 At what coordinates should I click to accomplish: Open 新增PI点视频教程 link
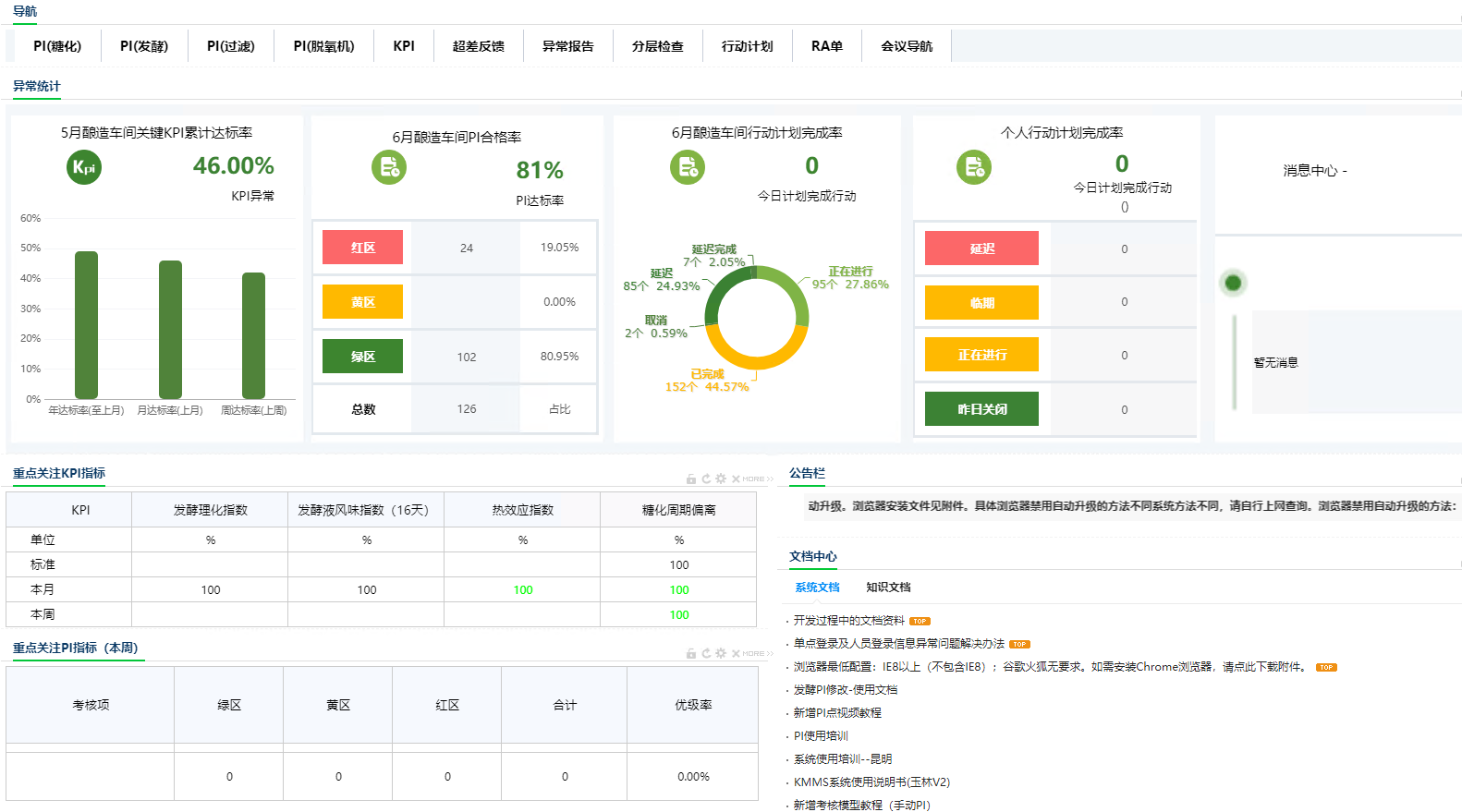(x=837, y=713)
